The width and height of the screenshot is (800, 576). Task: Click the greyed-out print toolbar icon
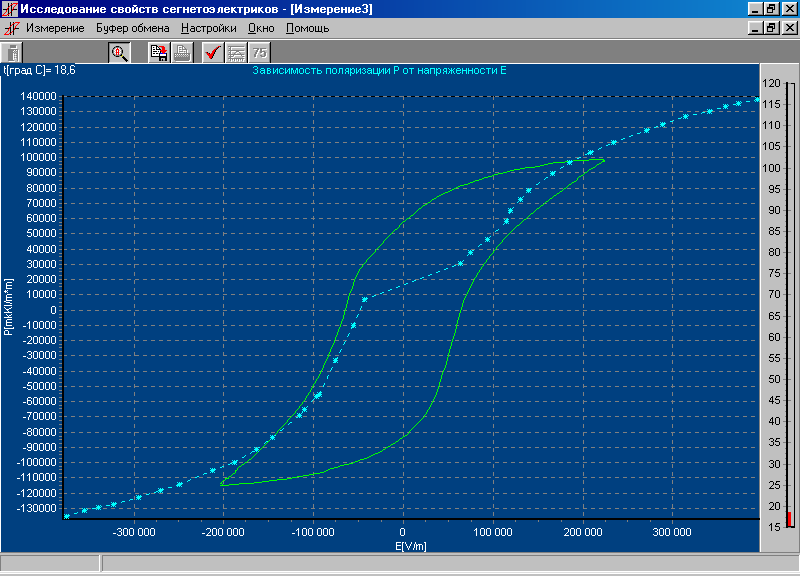(182, 53)
